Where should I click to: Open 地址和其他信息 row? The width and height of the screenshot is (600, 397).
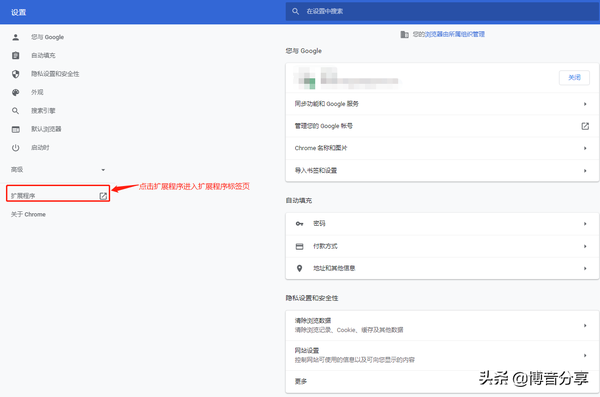click(x=442, y=268)
